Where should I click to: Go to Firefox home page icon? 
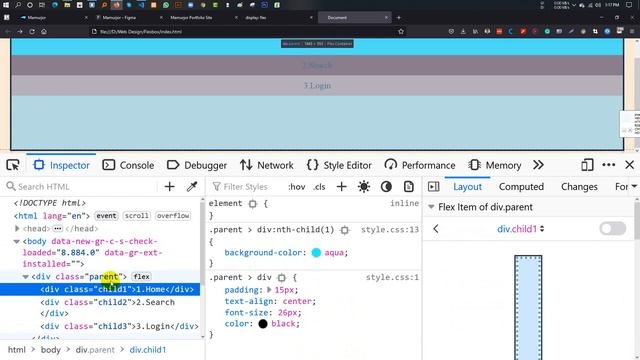point(44,31)
